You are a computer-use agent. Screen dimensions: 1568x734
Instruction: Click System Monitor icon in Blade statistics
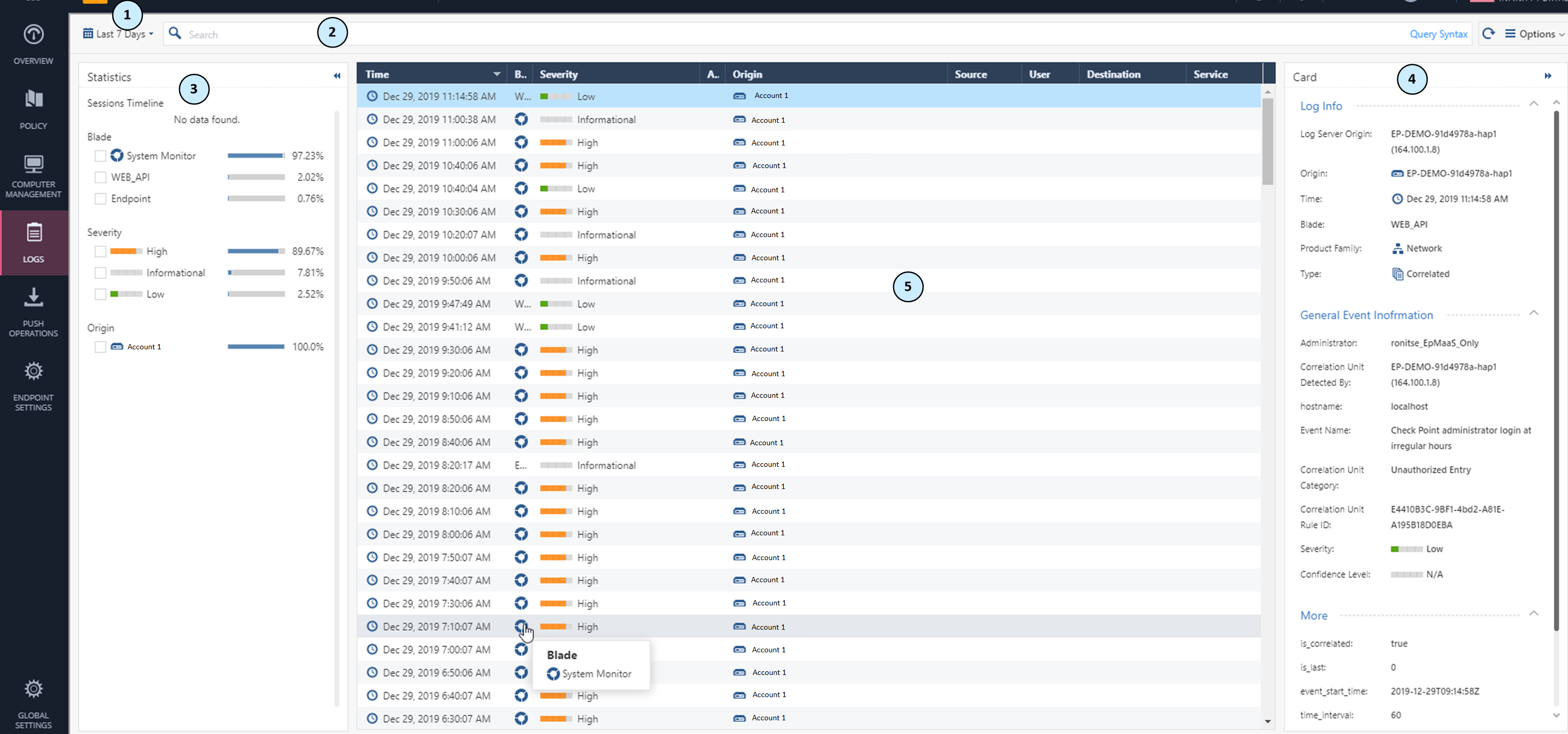[x=117, y=156]
